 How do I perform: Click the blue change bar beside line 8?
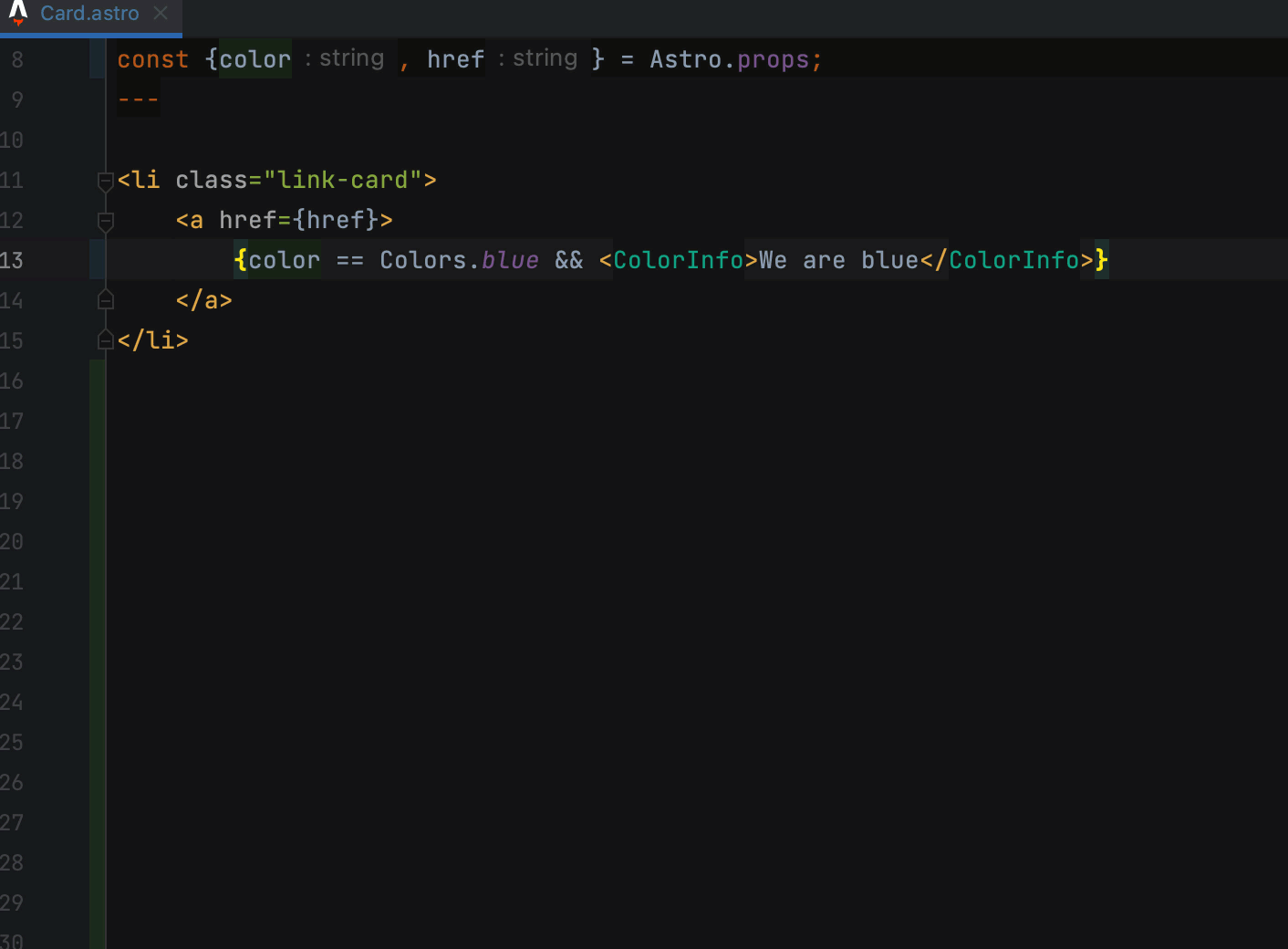coord(98,59)
